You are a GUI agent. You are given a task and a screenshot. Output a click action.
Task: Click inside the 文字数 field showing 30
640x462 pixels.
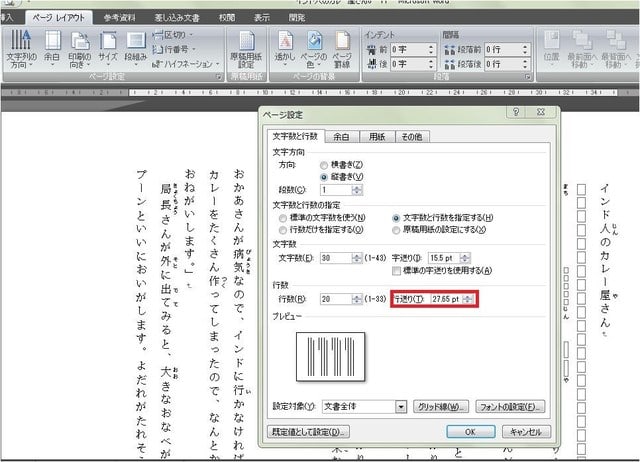coord(336,258)
